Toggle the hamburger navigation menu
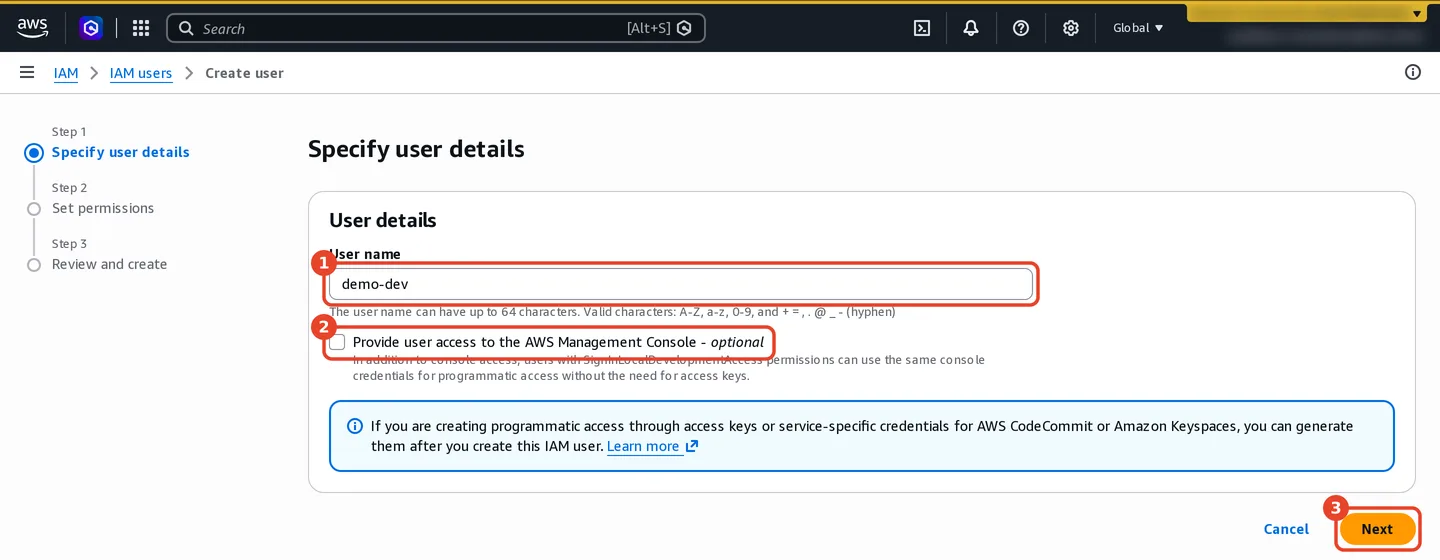1440x560 pixels. [x=27, y=72]
